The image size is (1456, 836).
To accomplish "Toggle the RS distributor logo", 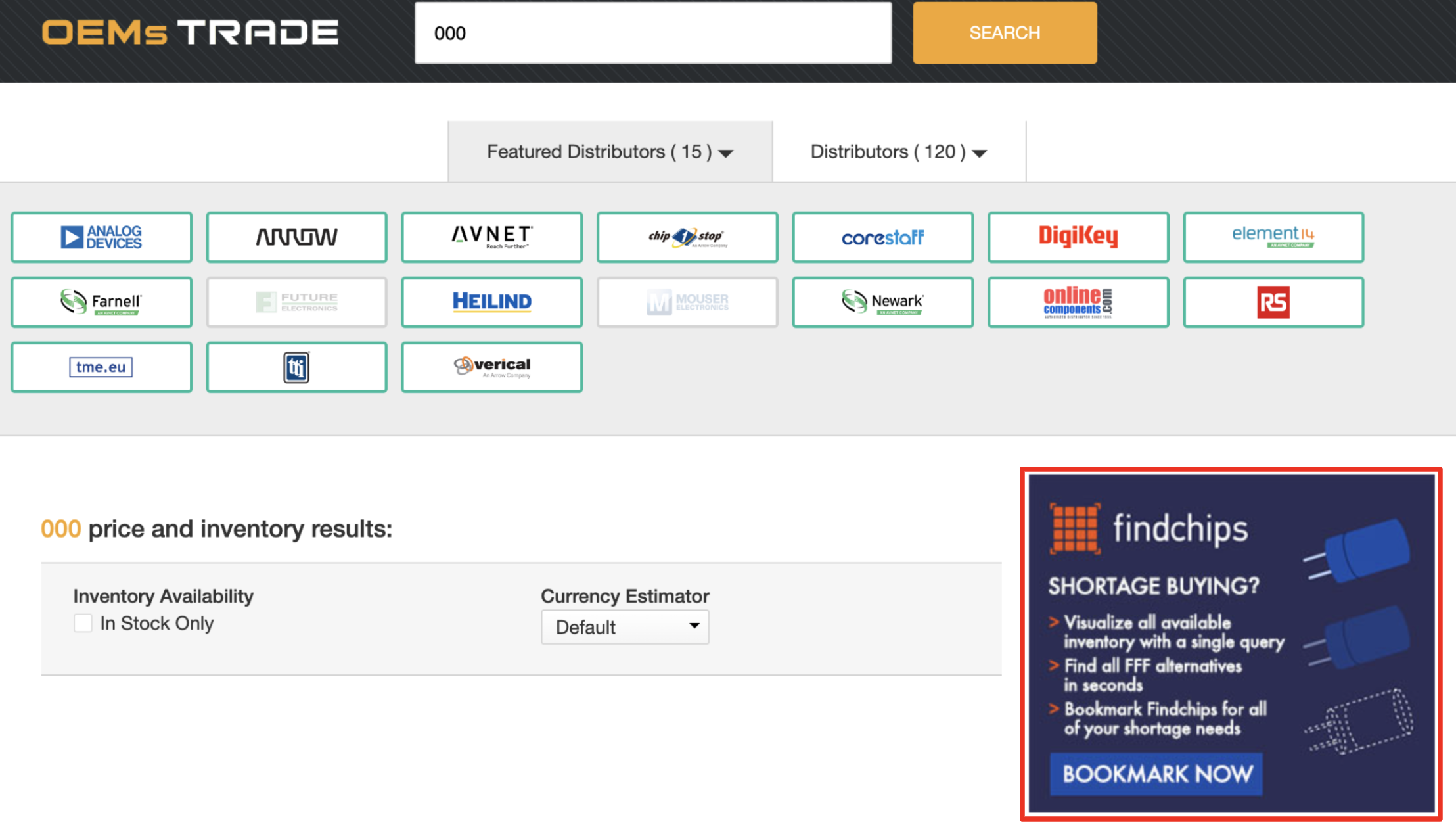I will tap(1273, 302).
